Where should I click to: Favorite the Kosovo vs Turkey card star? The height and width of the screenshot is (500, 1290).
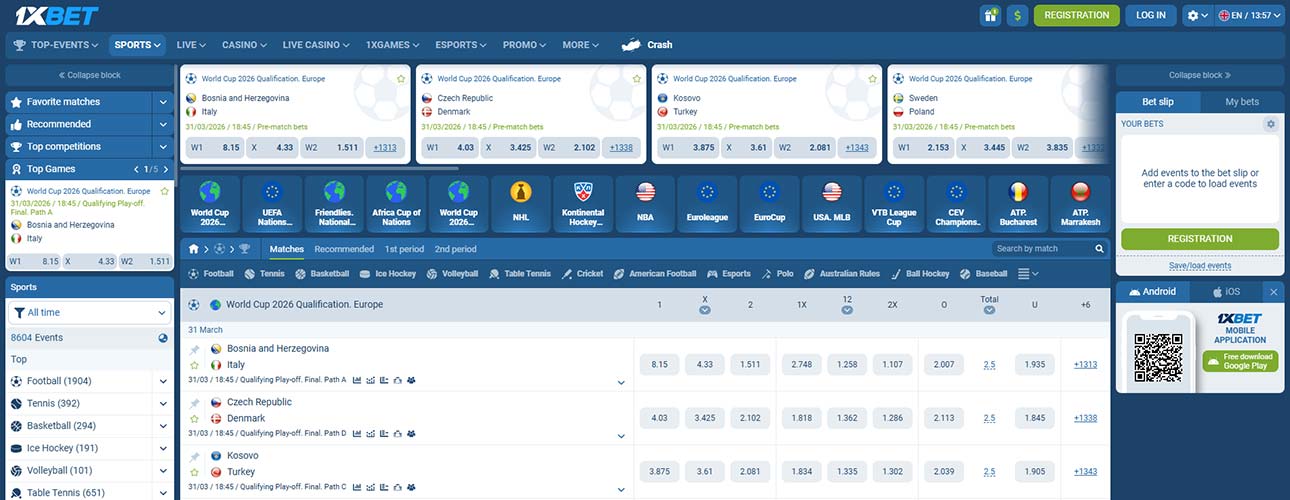coord(872,78)
